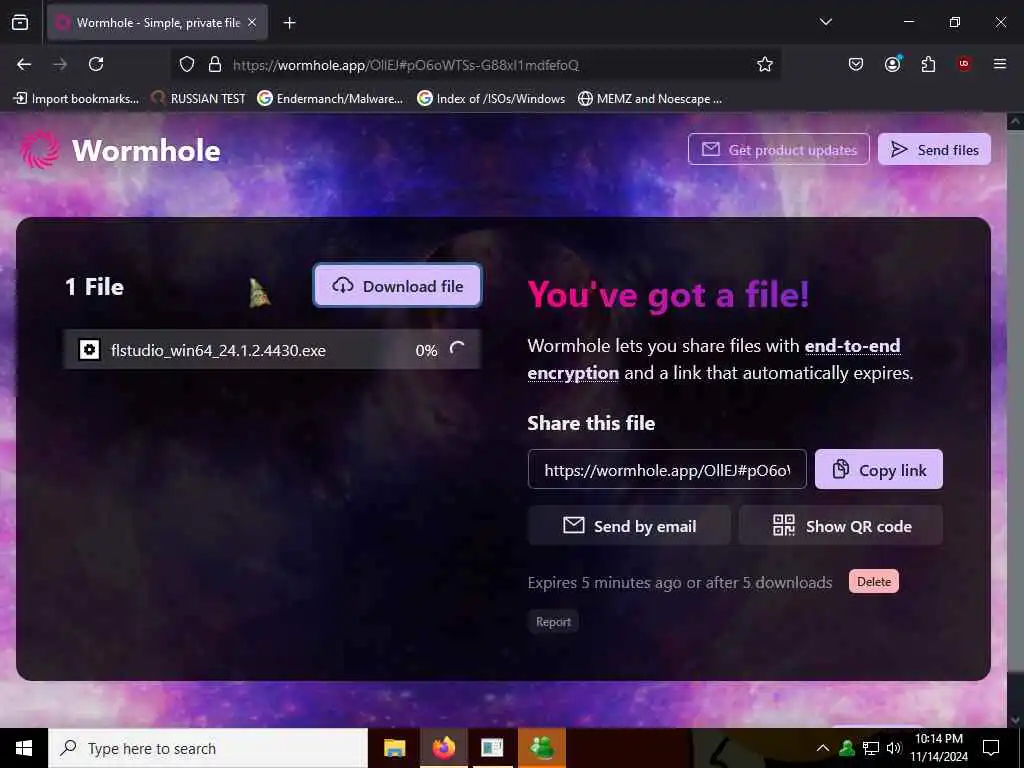
Task: Reload the current page
Action: [96, 64]
